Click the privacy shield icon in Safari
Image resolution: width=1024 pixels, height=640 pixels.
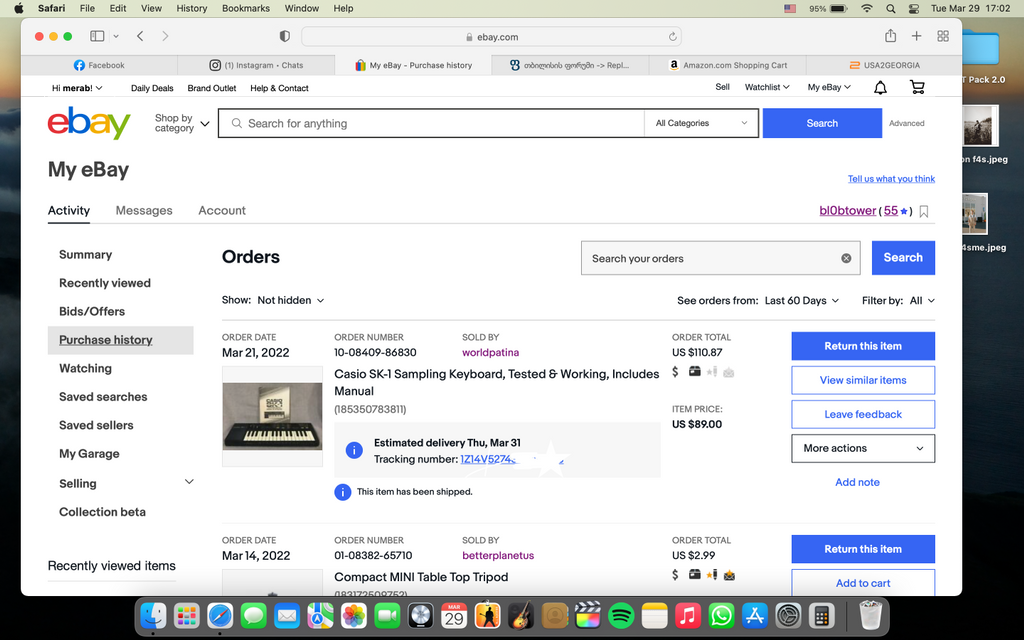point(285,37)
